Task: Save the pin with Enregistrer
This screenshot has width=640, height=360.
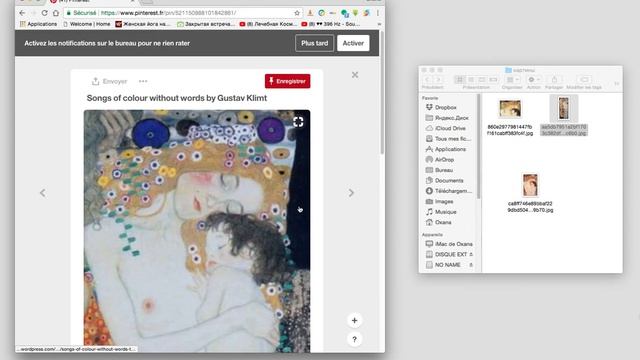Action: [287, 81]
